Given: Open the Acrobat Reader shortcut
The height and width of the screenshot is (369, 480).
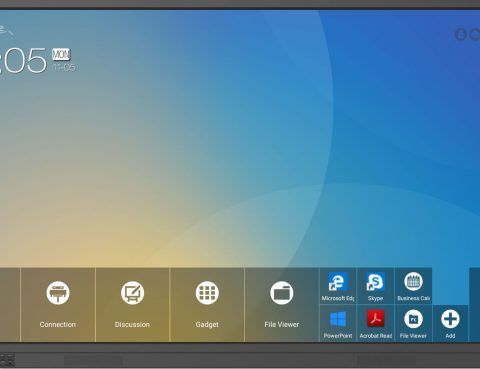Looking at the screenshot, I should 375,324.
